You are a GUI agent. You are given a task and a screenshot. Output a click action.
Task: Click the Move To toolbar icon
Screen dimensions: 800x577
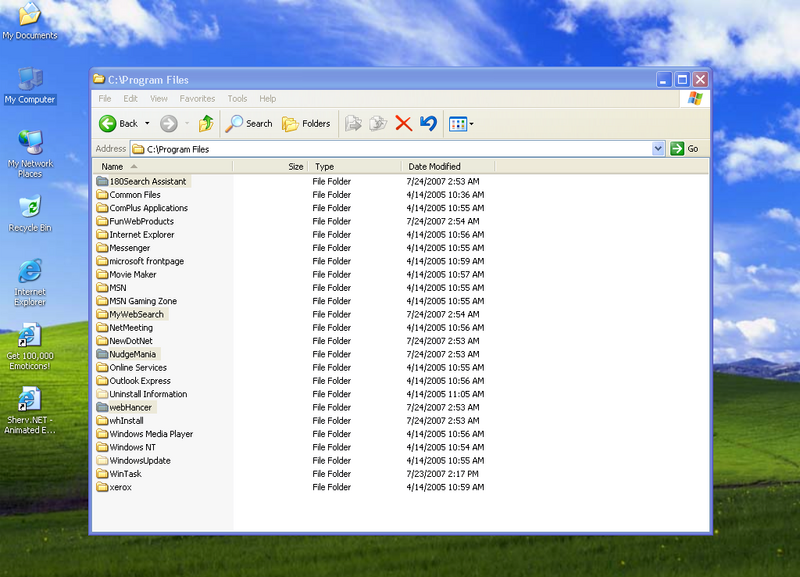coord(353,123)
